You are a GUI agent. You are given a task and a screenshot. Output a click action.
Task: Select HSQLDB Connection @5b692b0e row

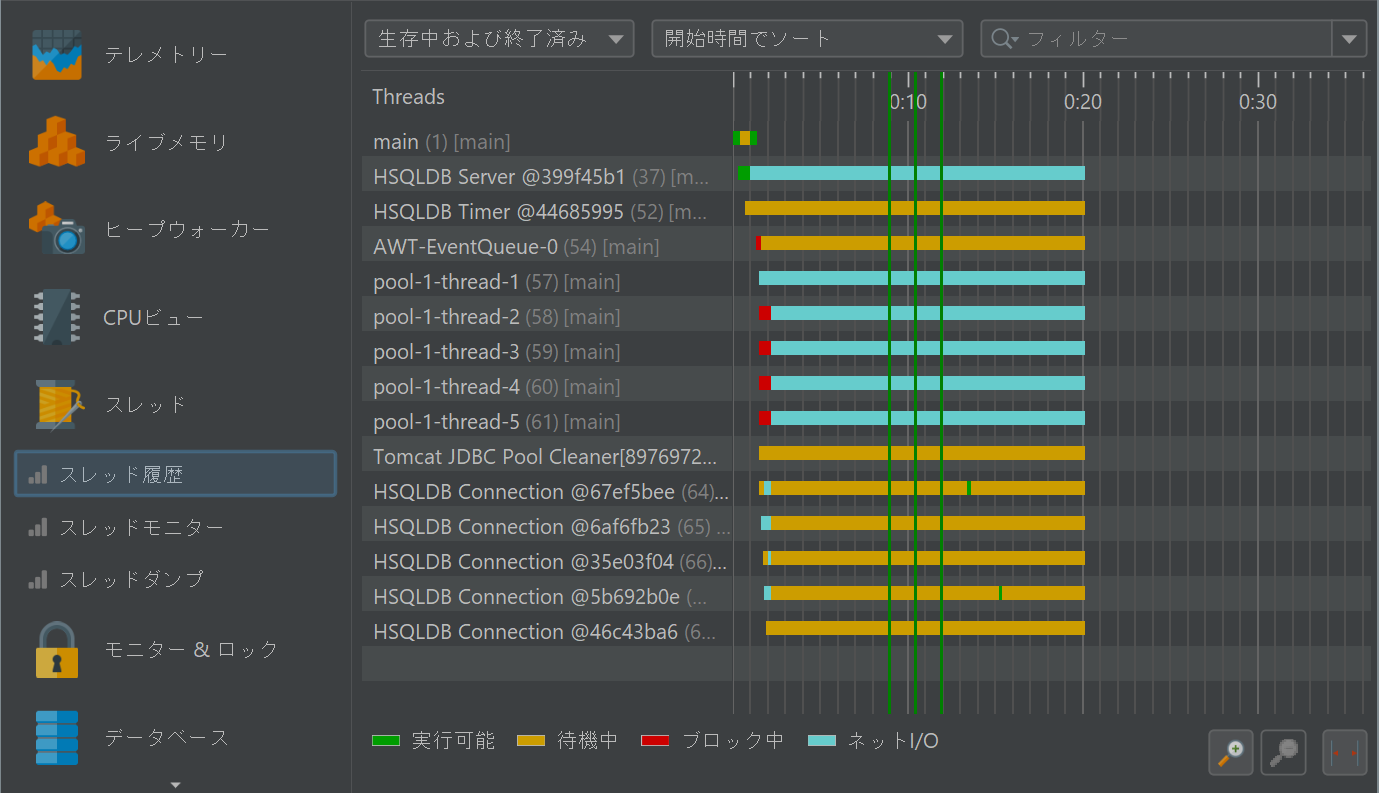point(866,594)
